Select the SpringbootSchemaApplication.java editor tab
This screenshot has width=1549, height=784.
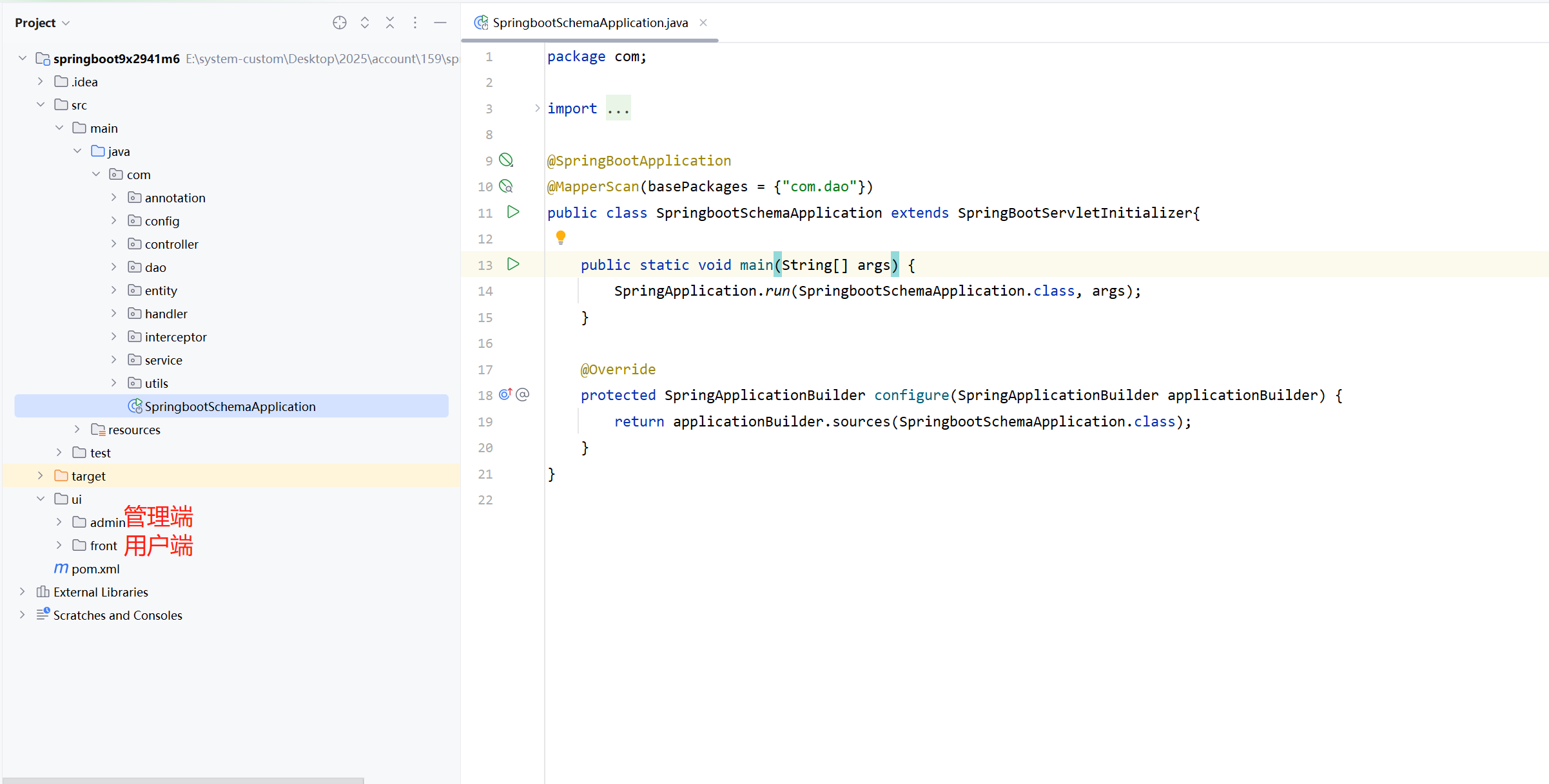[589, 23]
